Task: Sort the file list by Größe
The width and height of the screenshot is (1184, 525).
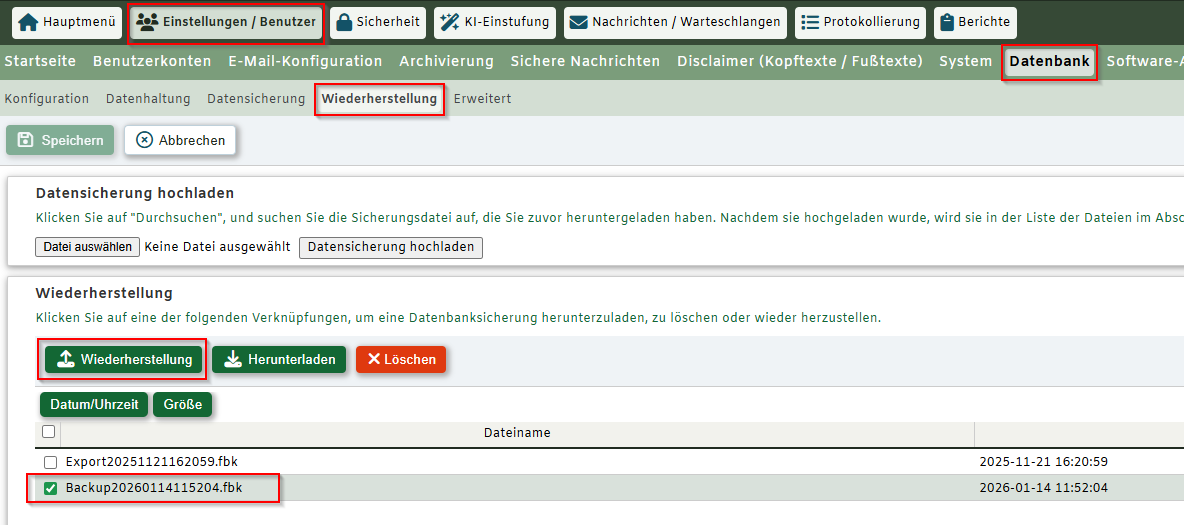Action: pos(182,405)
